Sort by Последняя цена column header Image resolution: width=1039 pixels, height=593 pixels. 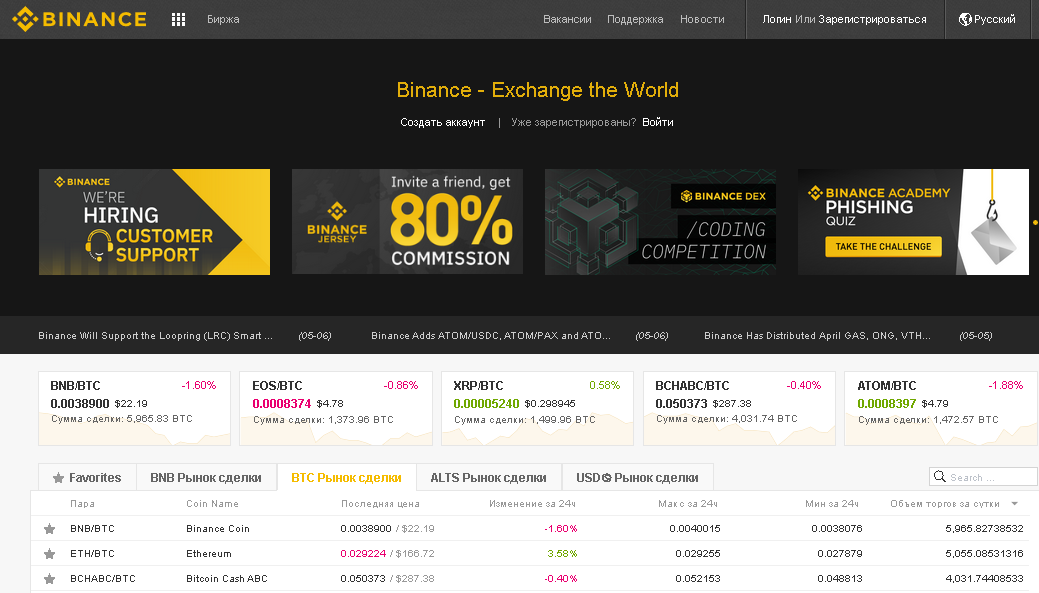tap(380, 504)
